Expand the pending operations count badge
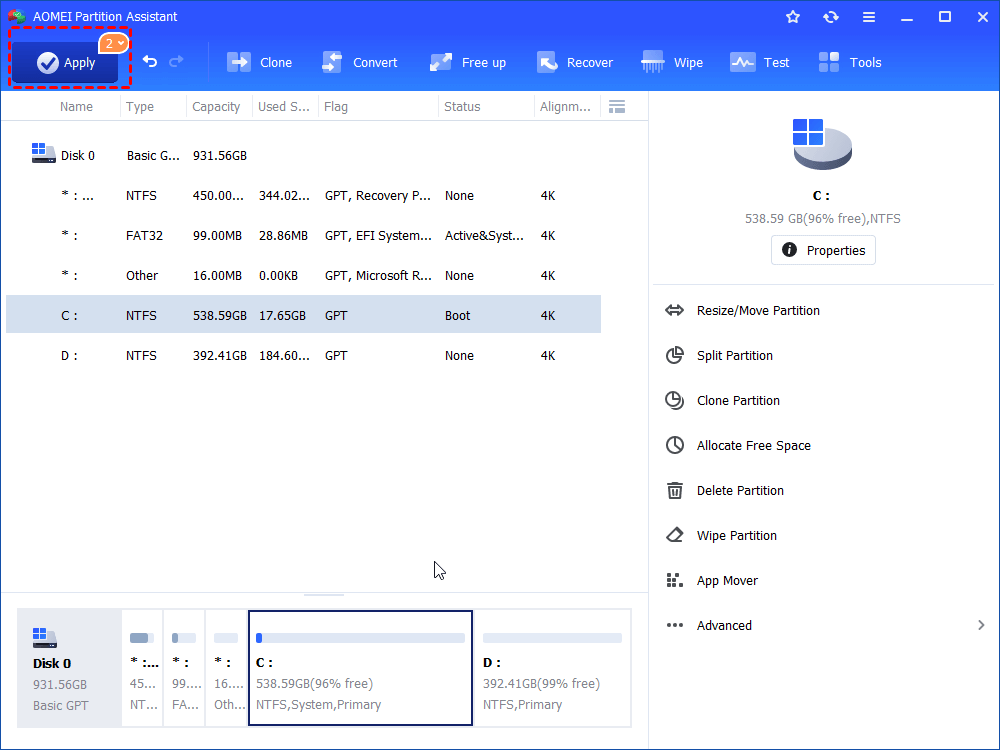 [x=114, y=43]
